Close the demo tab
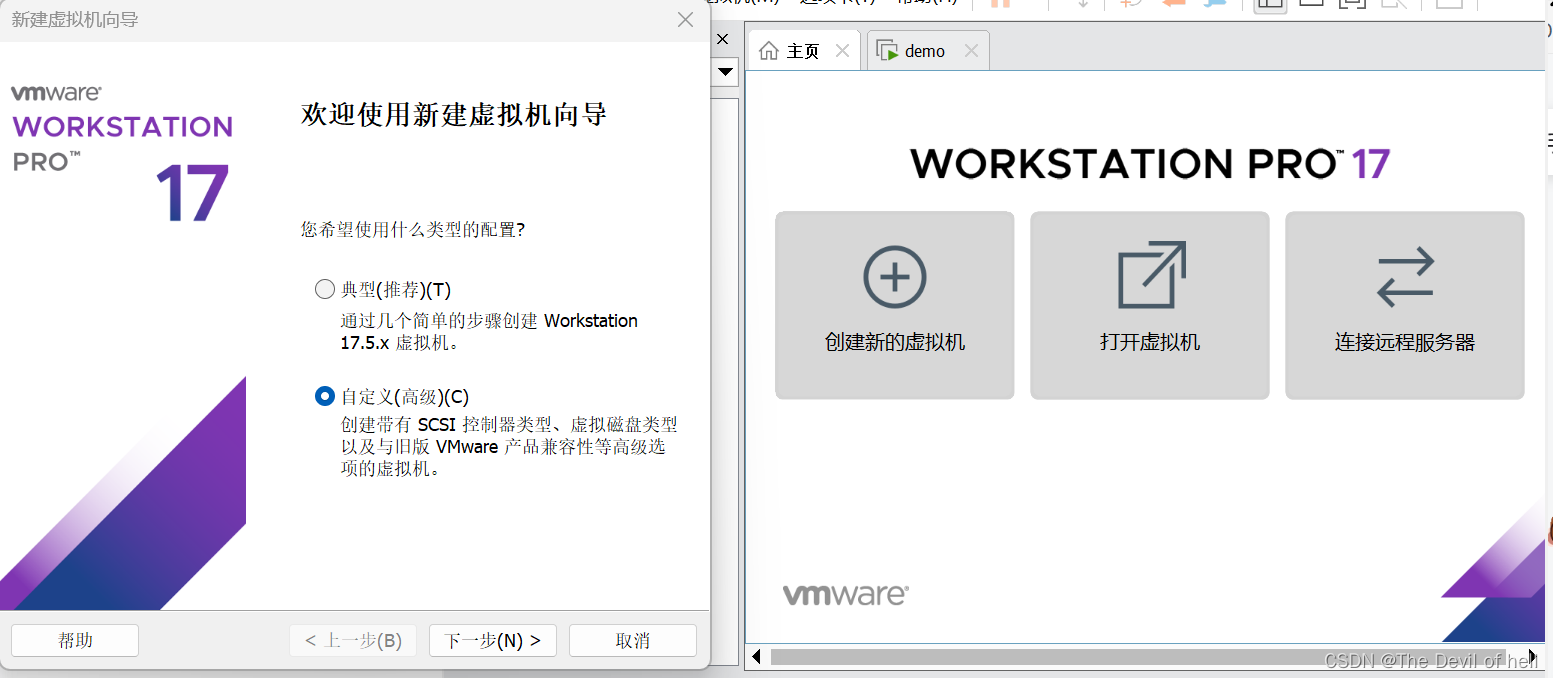Image resolution: width=1553 pixels, height=678 pixels. [971, 51]
